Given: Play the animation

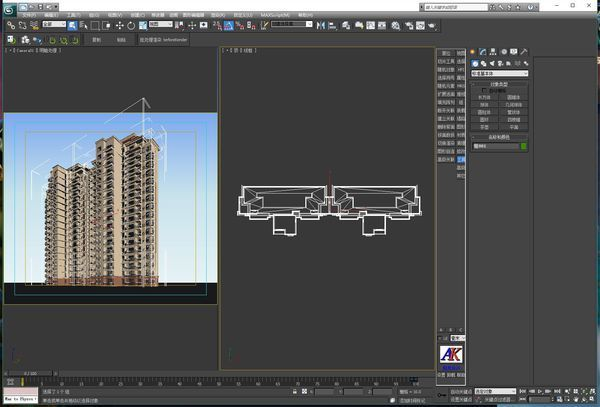Looking at the screenshot, I should [540, 392].
